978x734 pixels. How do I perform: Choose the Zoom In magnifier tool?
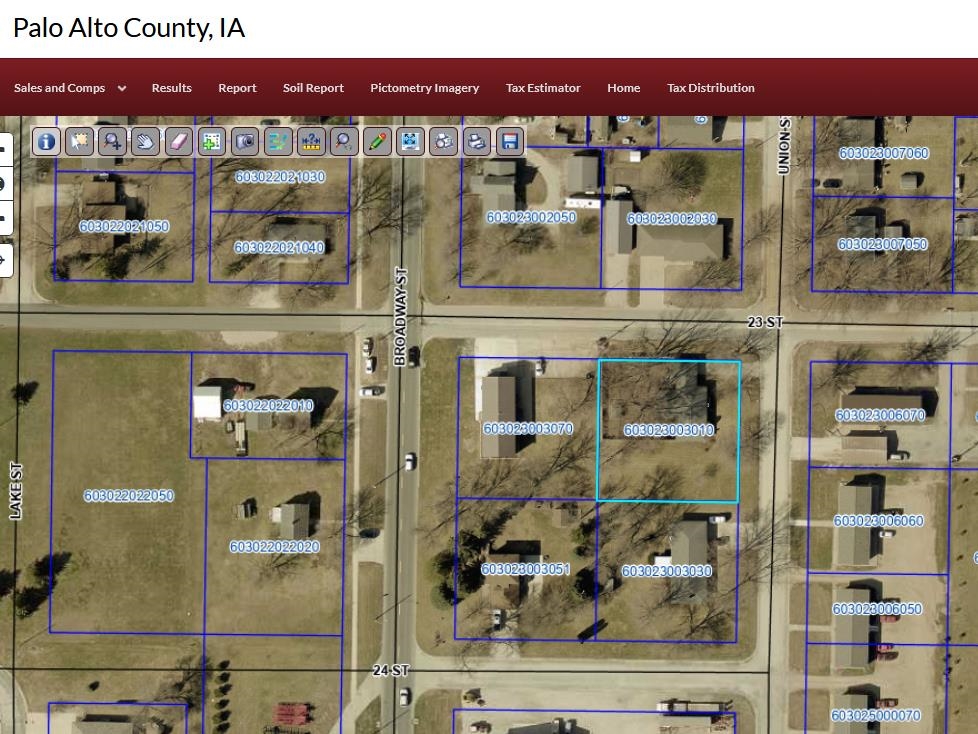(x=112, y=141)
